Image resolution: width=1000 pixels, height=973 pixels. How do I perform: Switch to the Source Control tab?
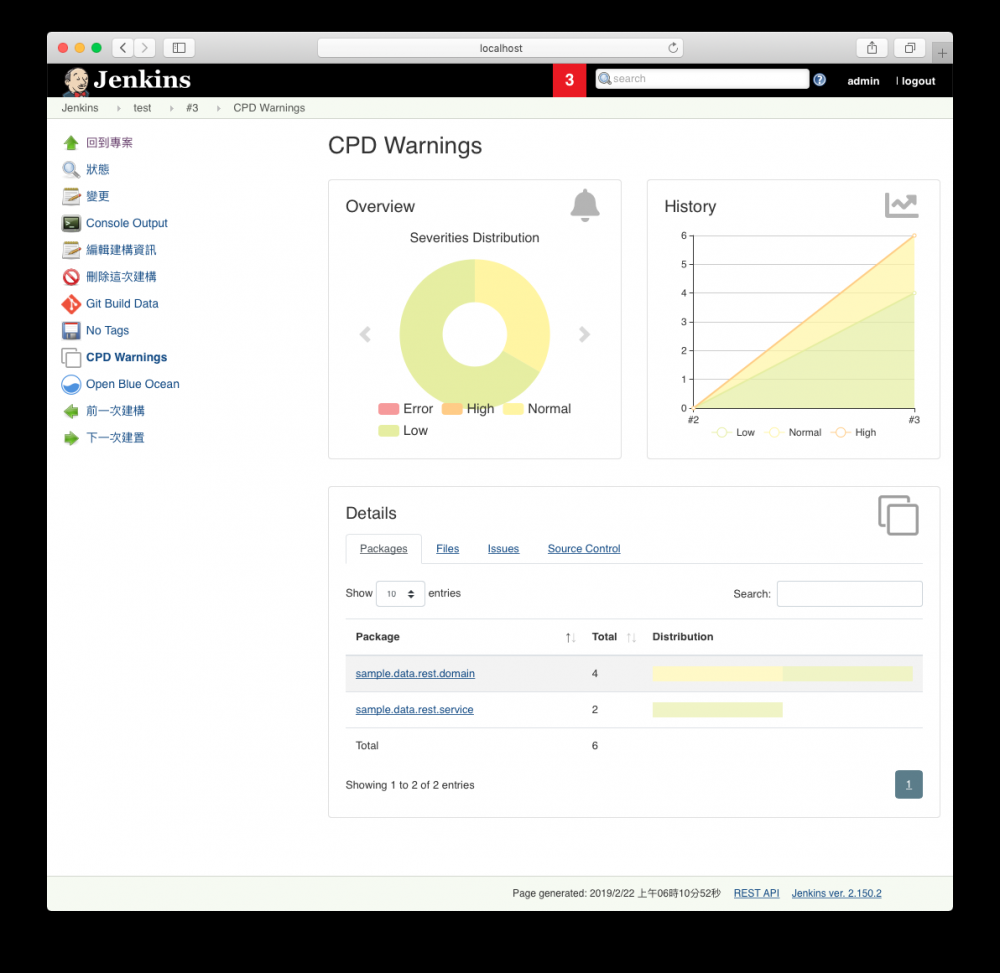584,548
